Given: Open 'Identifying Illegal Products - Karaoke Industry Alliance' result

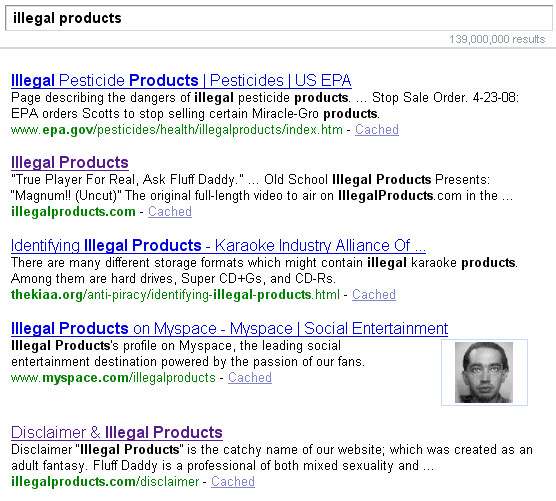Looking at the screenshot, I should 218,245.
